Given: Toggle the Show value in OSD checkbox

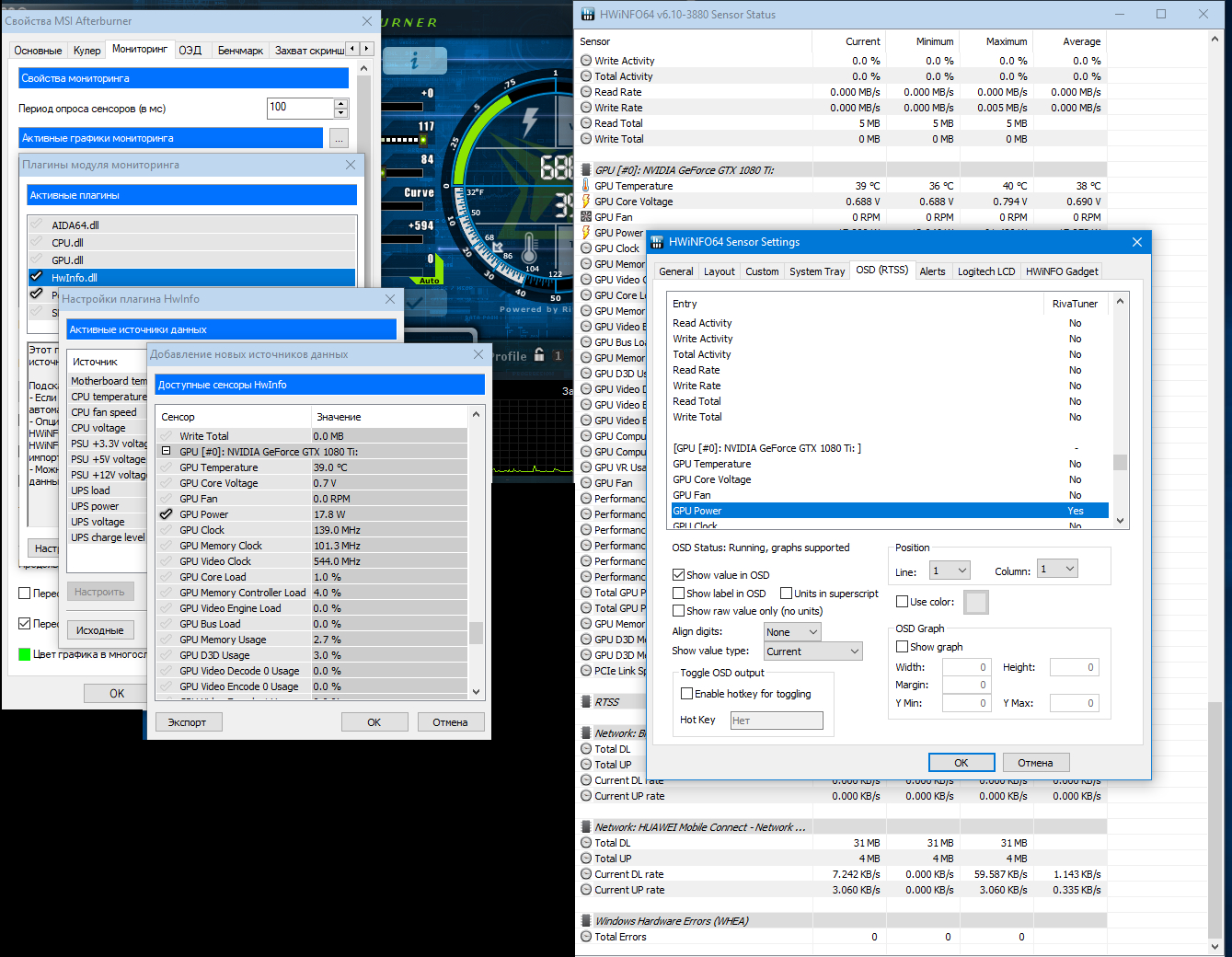Looking at the screenshot, I should [679, 575].
